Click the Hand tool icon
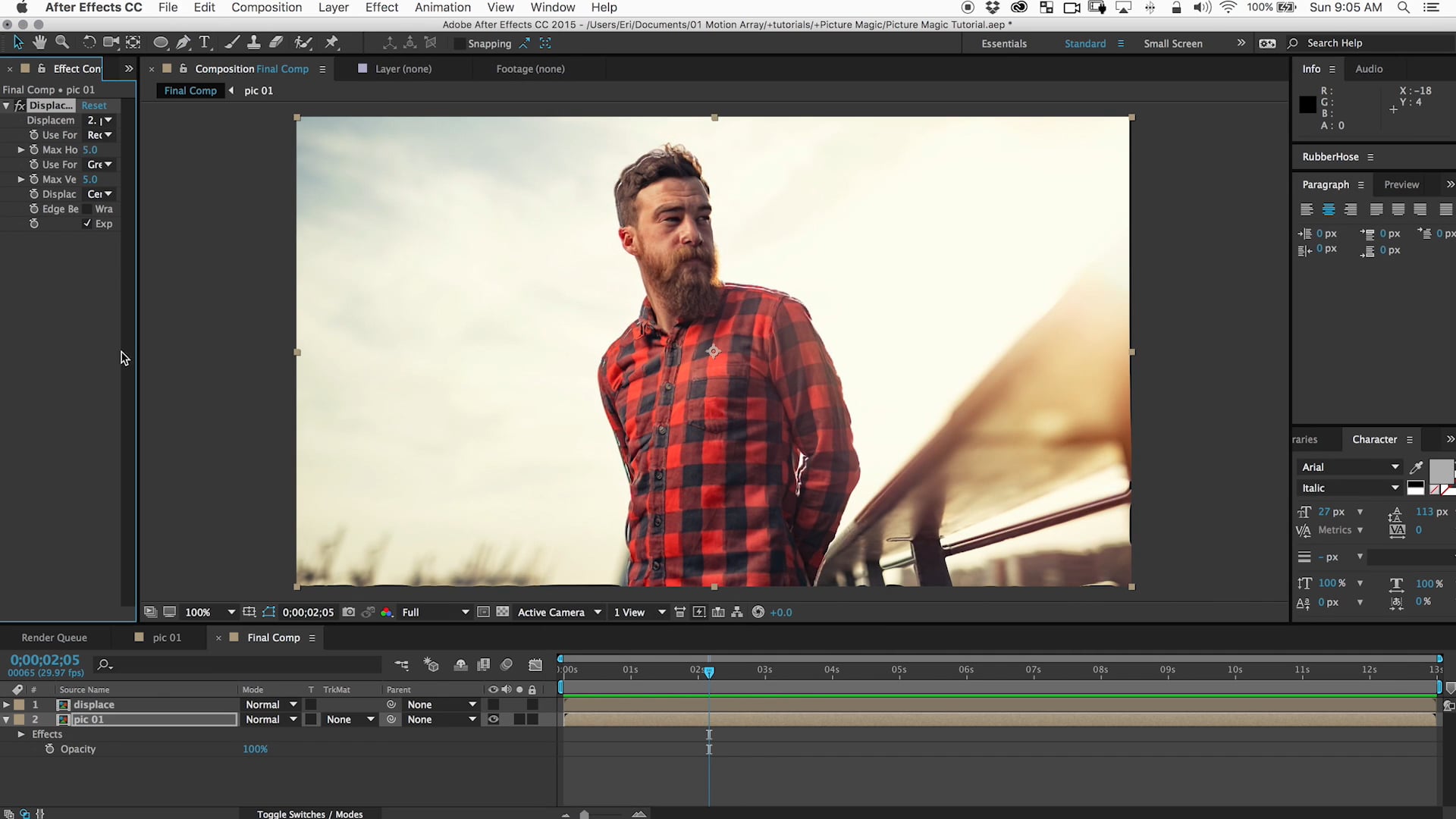The width and height of the screenshot is (1456, 819). (x=40, y=42)
